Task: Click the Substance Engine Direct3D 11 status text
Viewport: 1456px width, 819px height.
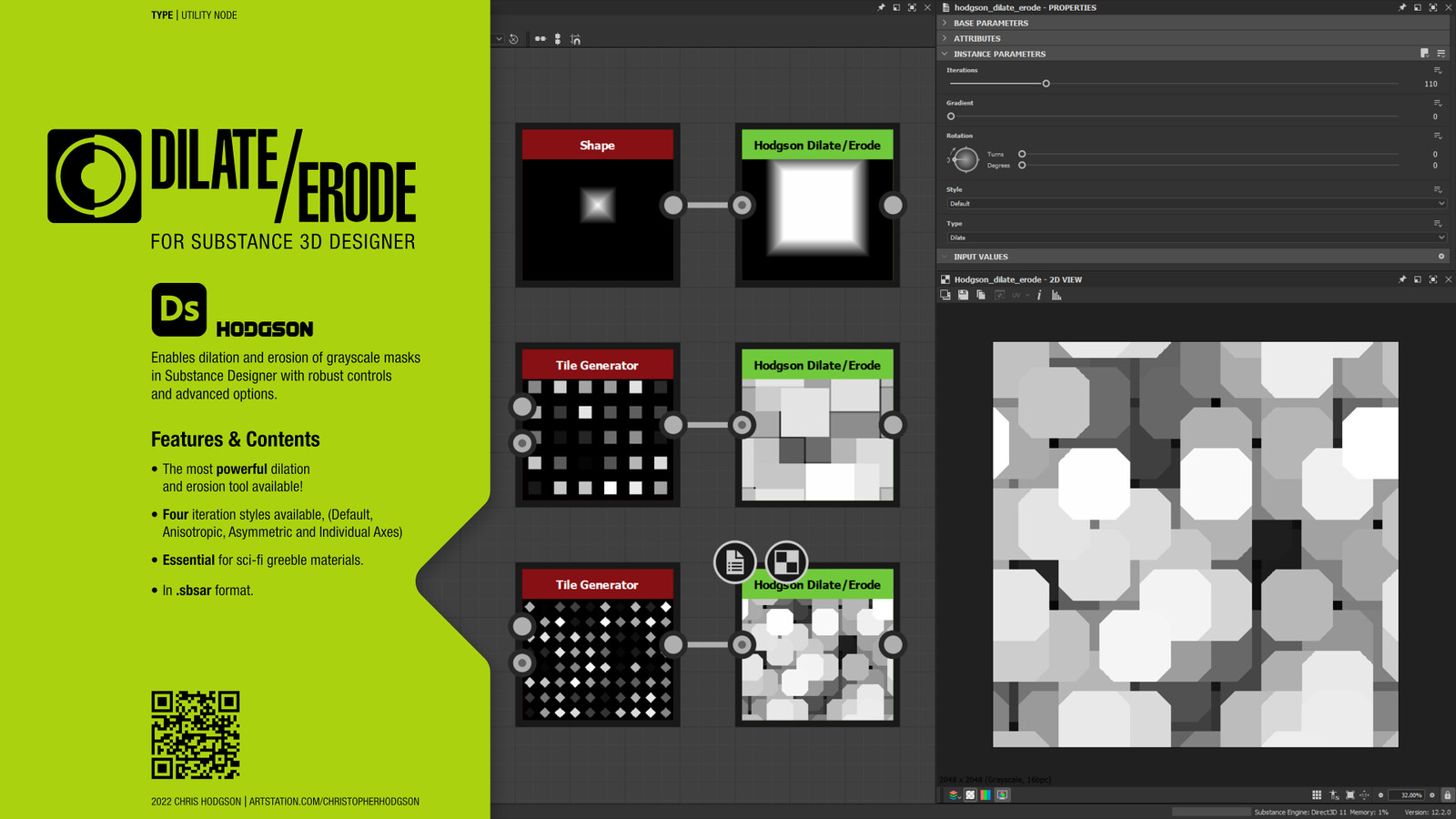Action: [1299, 812]
